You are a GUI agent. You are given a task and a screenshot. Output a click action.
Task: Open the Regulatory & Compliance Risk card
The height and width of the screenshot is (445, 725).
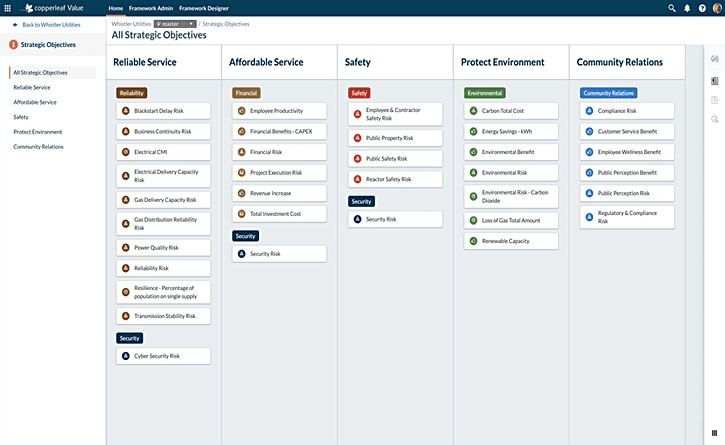(627, 217)
